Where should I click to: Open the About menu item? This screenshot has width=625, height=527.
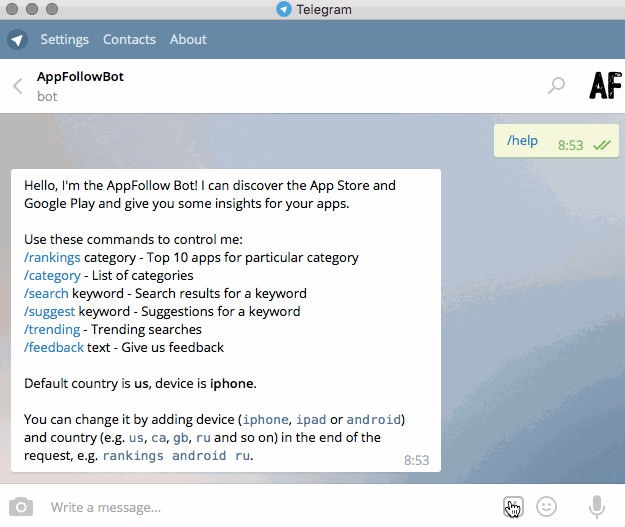click(x=188, y=40)
